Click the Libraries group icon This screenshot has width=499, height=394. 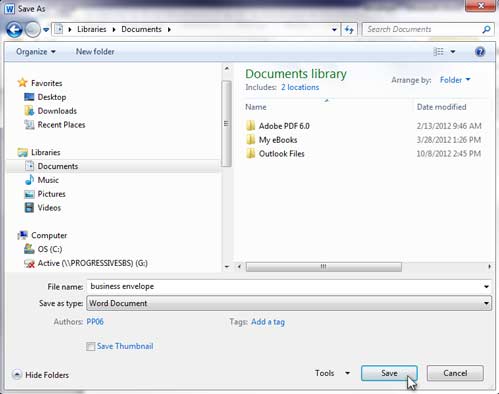(23, 152)
